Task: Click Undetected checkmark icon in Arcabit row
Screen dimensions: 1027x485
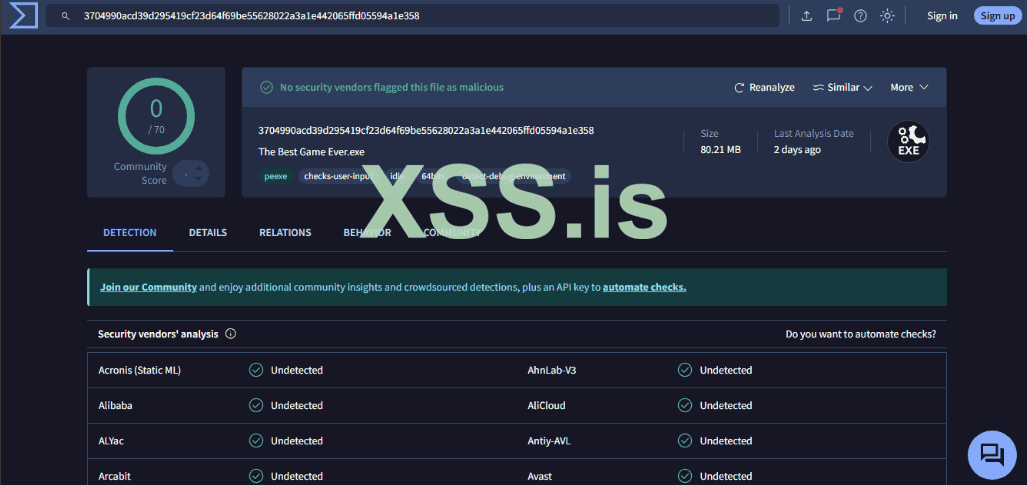Action: click(256, 476)
